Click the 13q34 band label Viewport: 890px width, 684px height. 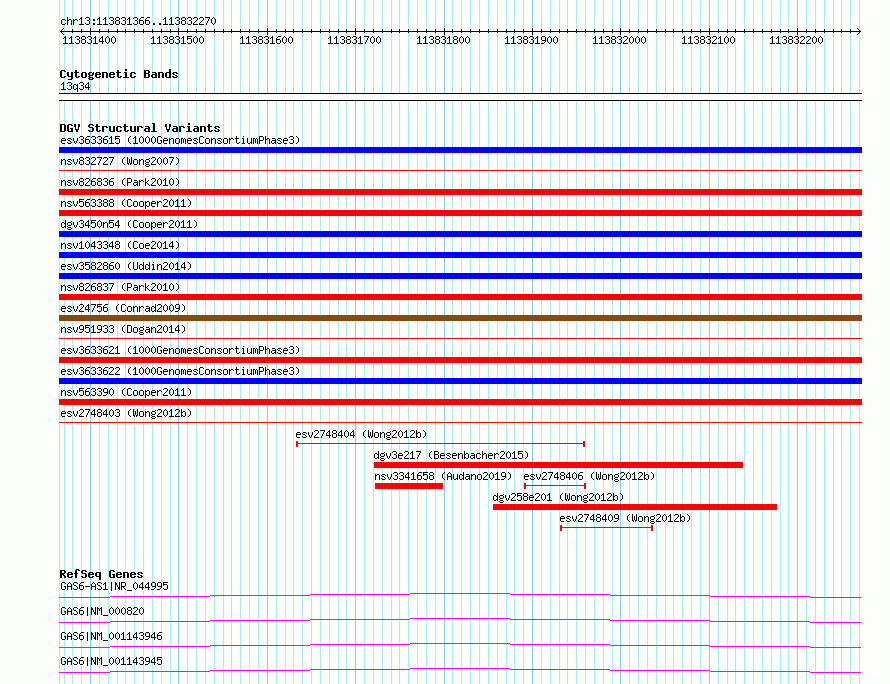[75, 86]
